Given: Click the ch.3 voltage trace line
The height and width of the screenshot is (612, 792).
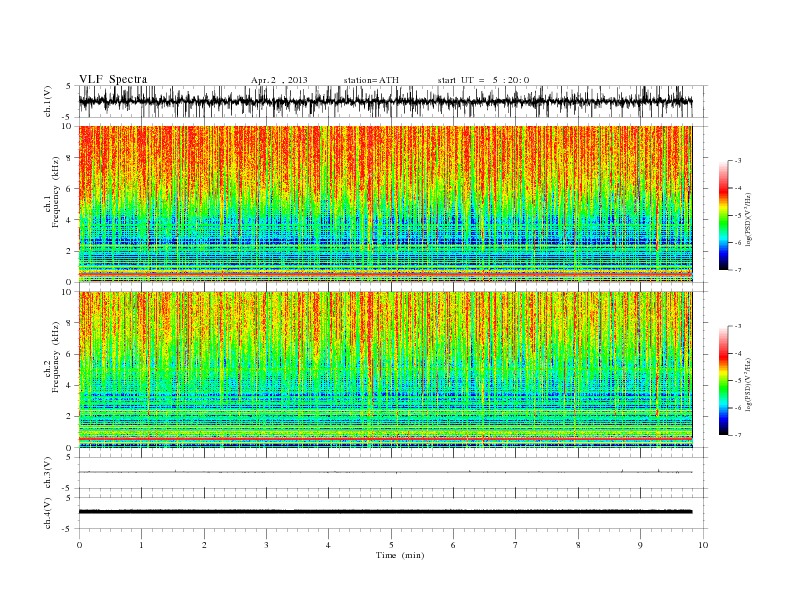Looking at the screenshot, I should (385, 472).
